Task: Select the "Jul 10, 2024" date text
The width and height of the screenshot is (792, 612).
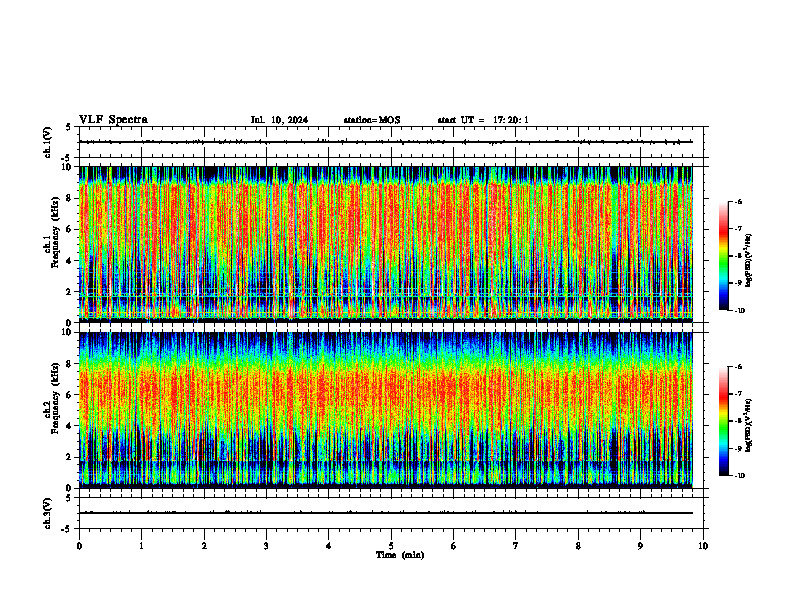Action: coord(279,120)
